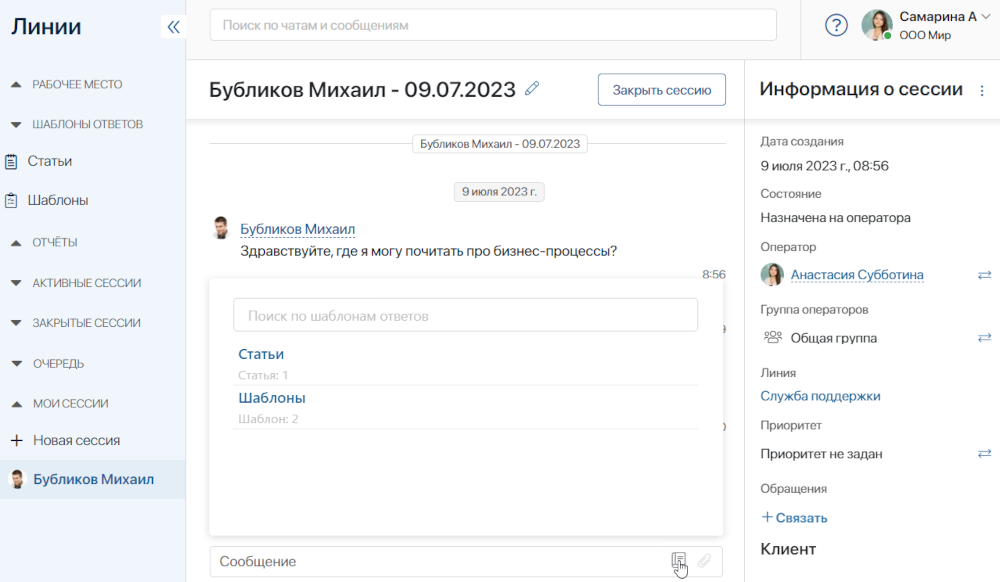
Task: Collapse the left sidebar with double chevron
Action: coord(173,27)
